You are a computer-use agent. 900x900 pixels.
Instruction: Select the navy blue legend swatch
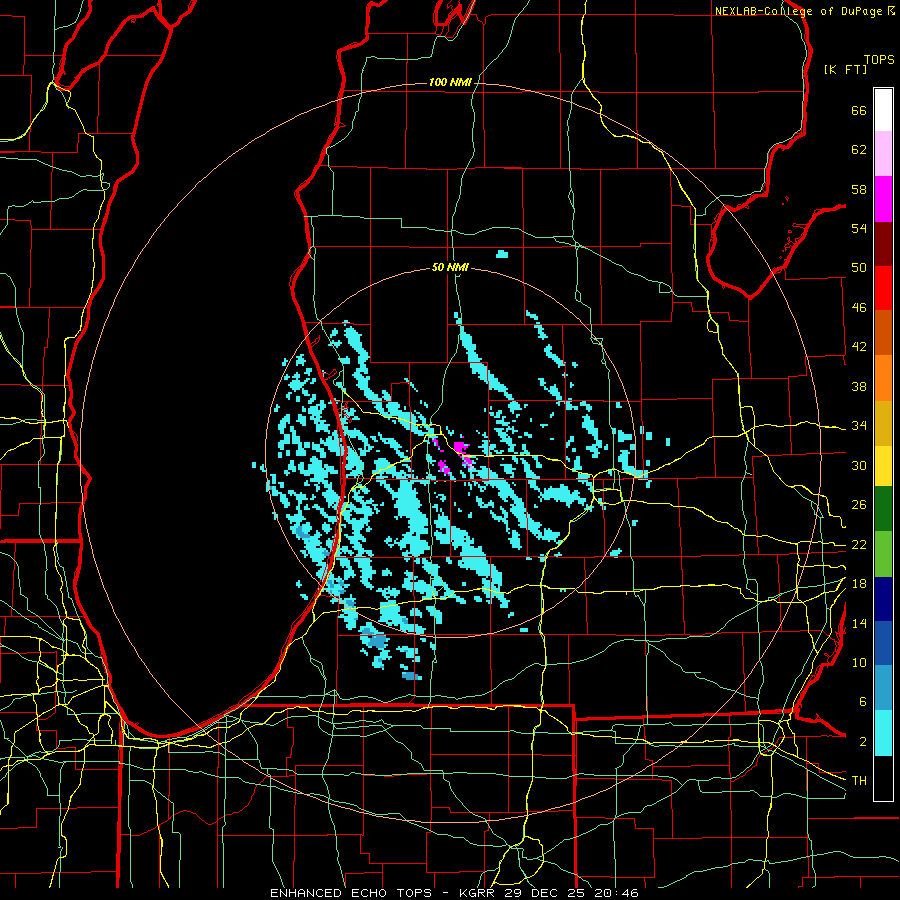(883, 599)
